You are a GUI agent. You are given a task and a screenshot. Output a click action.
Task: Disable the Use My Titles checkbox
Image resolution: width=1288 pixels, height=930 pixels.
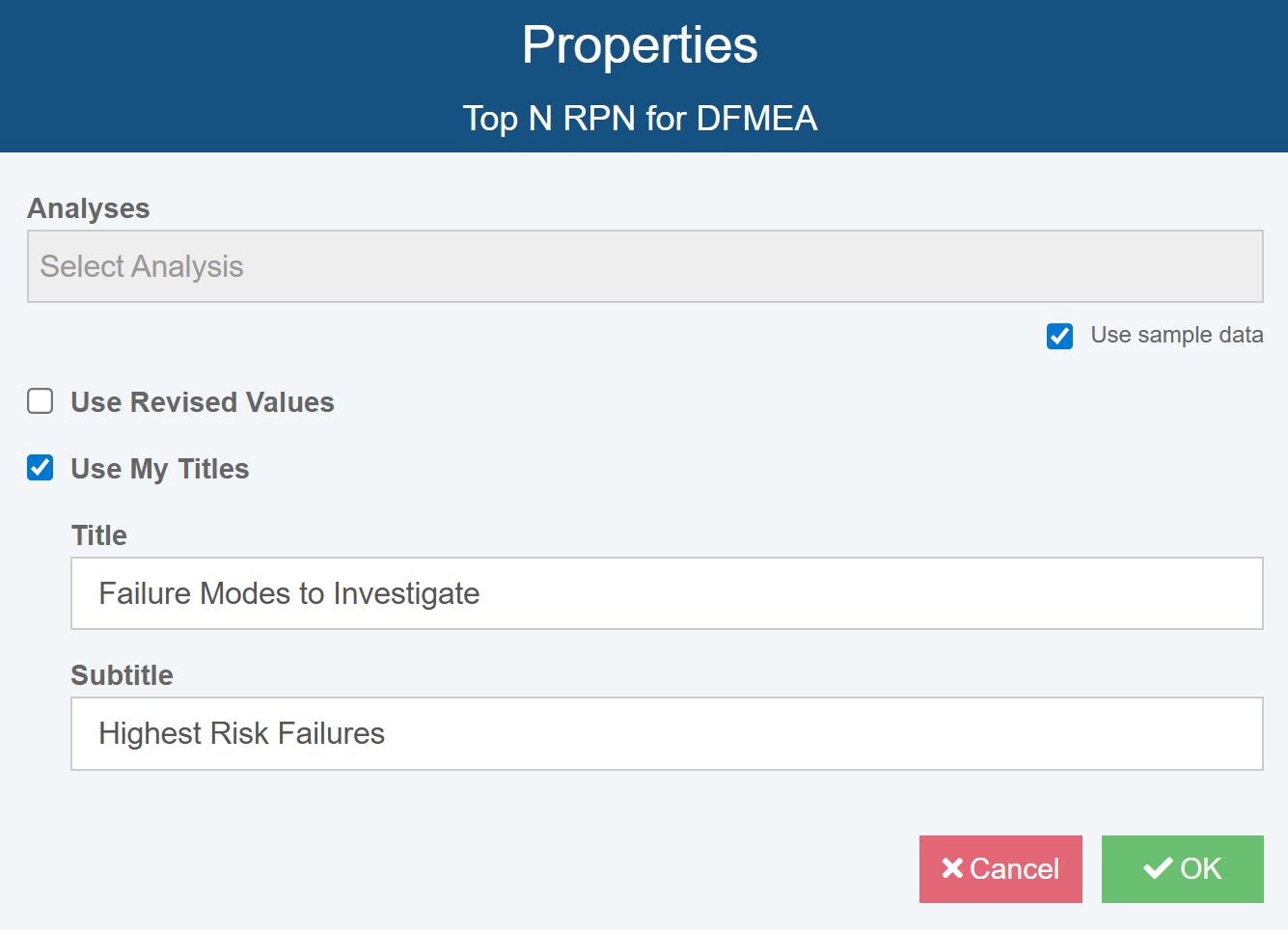(41, 468)
